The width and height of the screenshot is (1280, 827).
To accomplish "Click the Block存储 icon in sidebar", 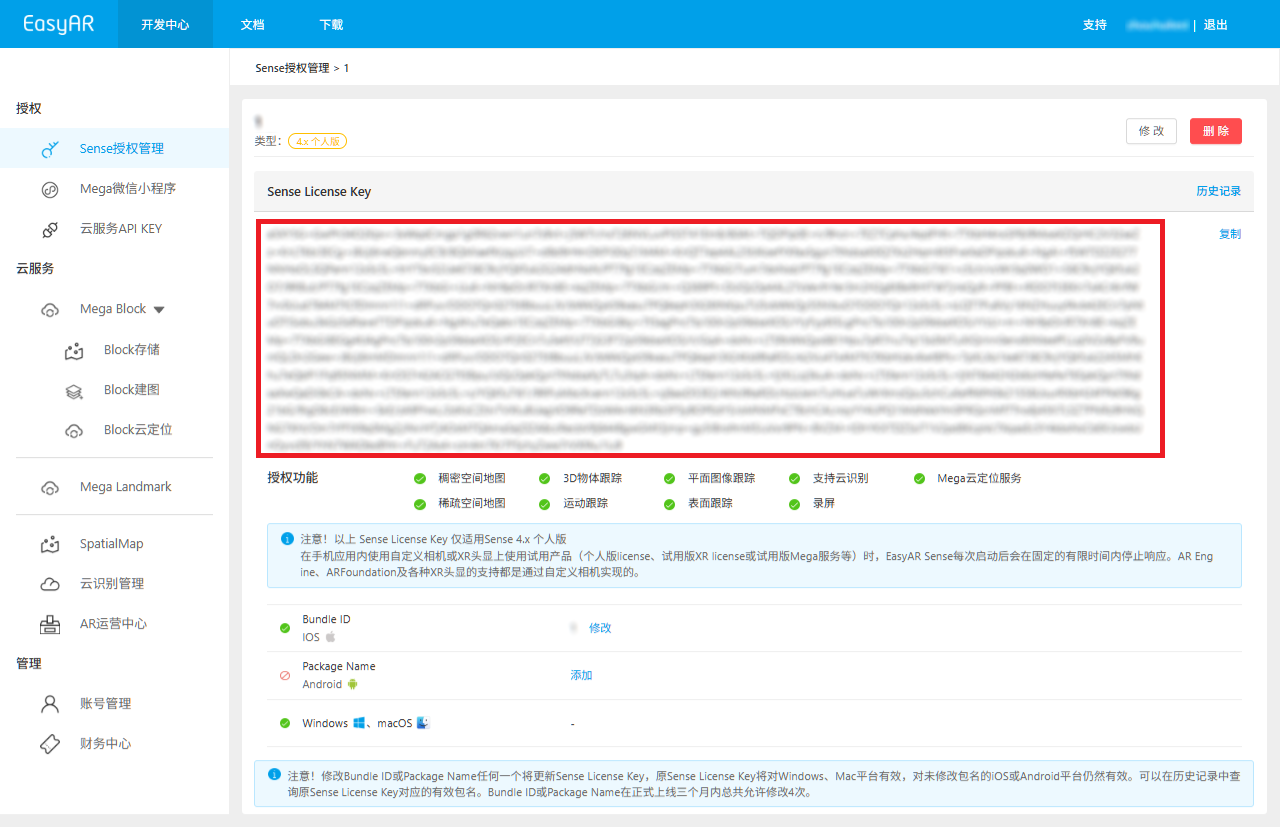I will click(x=73, y=350).
